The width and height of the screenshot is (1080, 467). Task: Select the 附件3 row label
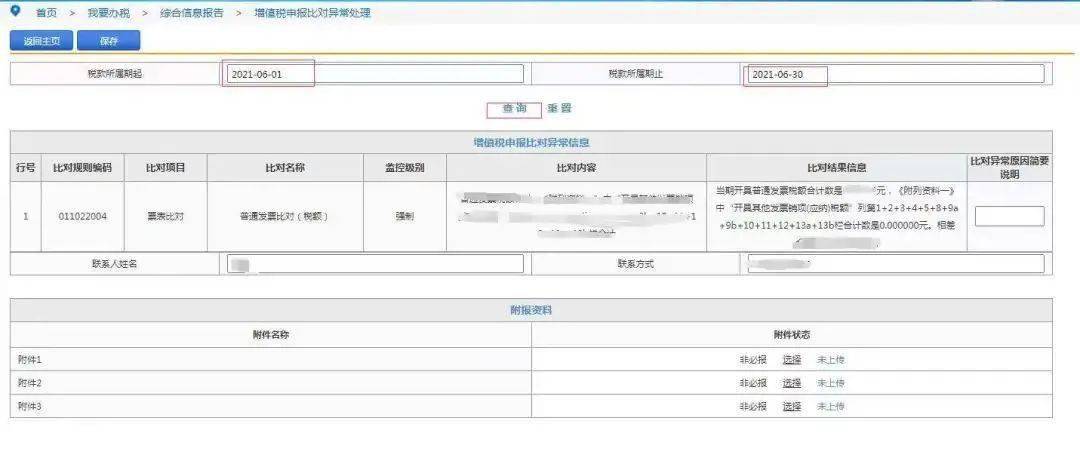click(30, 406)
